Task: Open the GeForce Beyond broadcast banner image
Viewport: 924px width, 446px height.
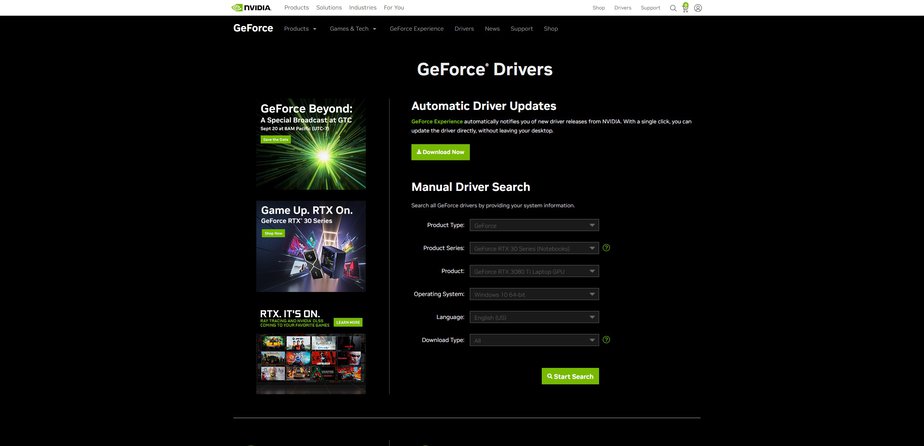Action: coord(311,144)
